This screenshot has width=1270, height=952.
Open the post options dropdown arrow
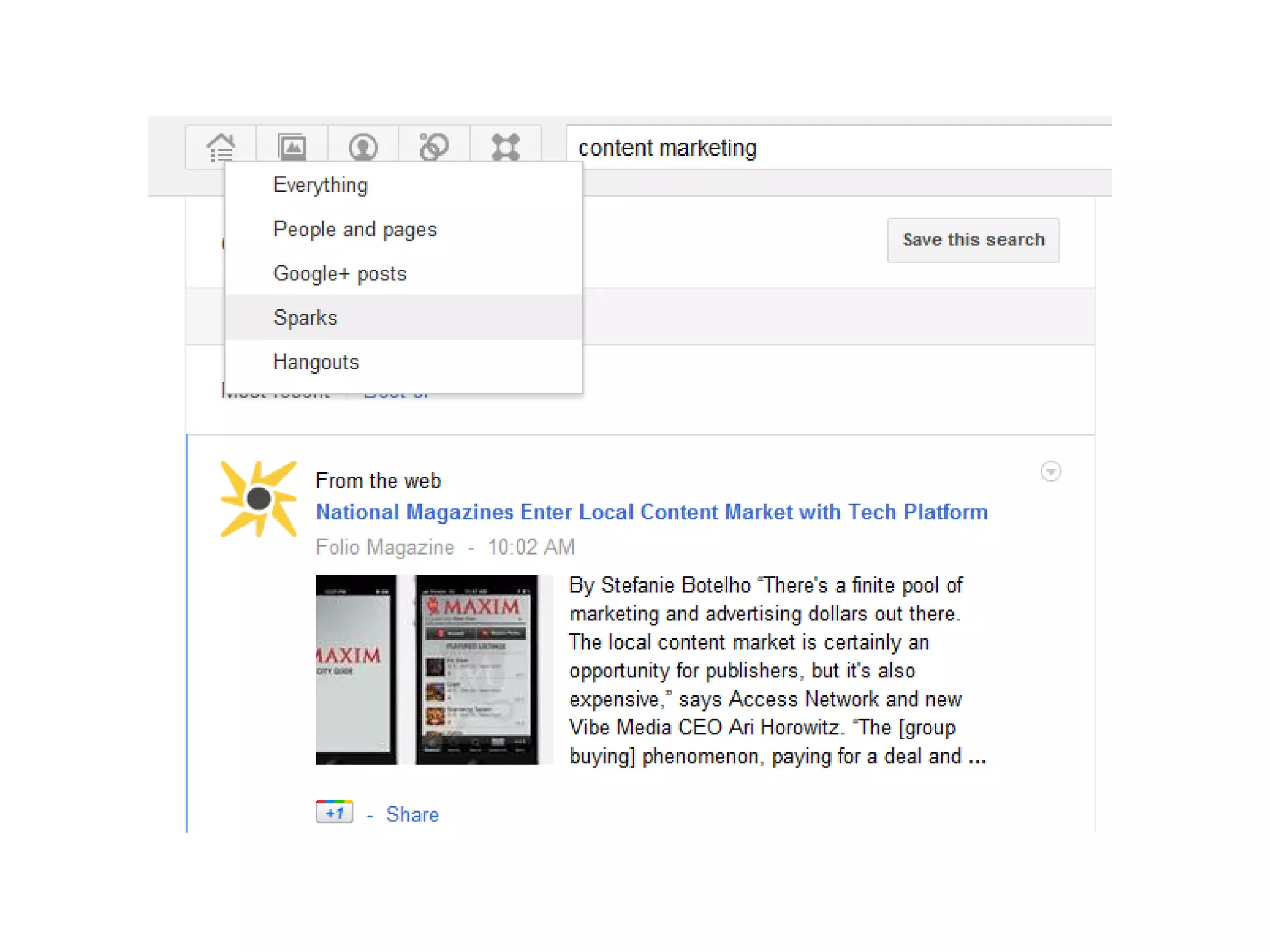coord(1050,472)
